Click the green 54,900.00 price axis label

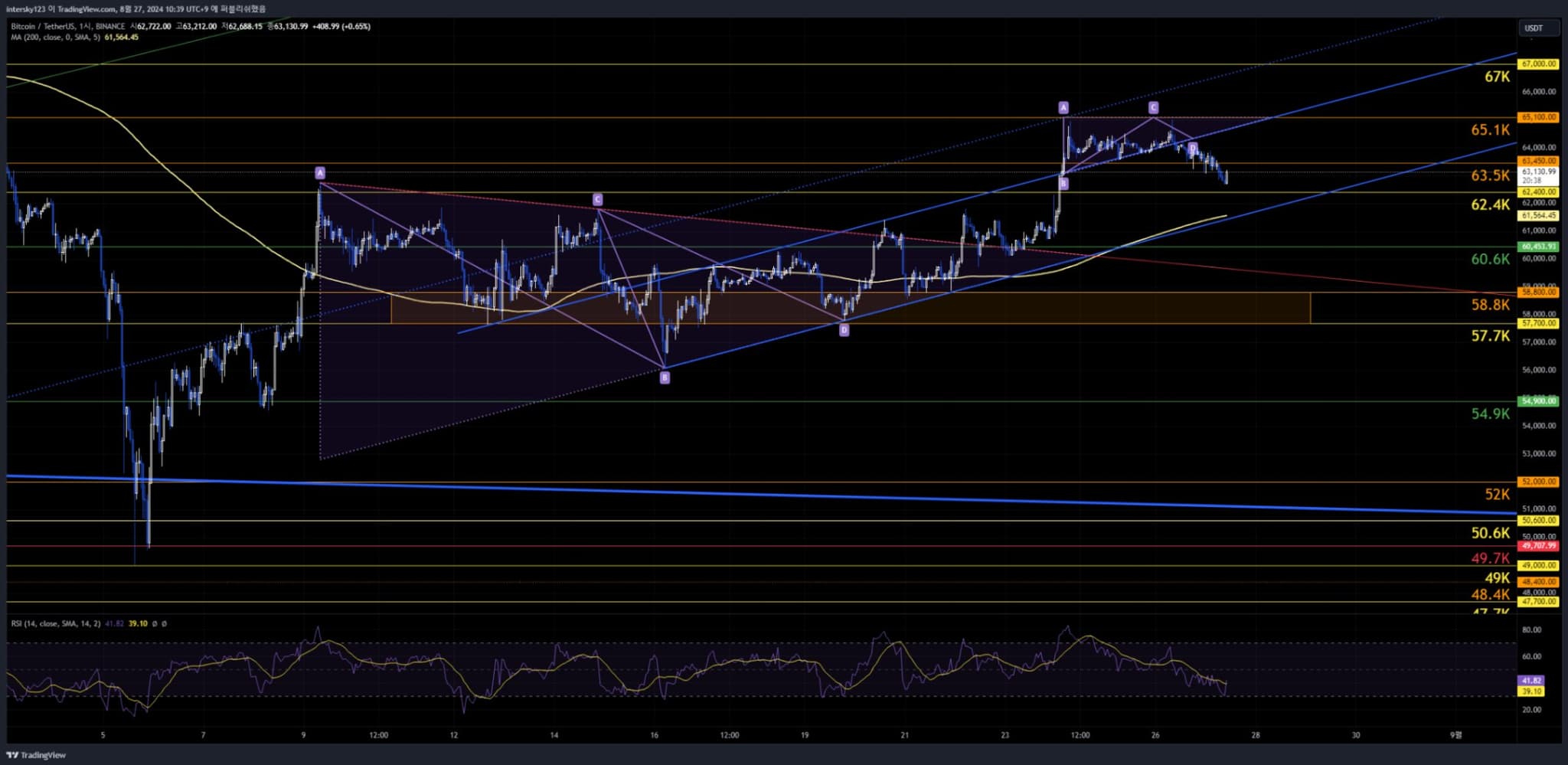[x=1538, y=401]
